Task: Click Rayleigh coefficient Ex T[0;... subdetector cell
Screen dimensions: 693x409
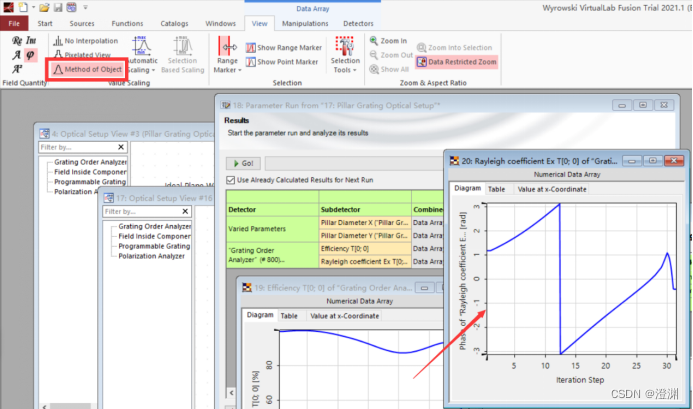Action: tap(365, 262)
